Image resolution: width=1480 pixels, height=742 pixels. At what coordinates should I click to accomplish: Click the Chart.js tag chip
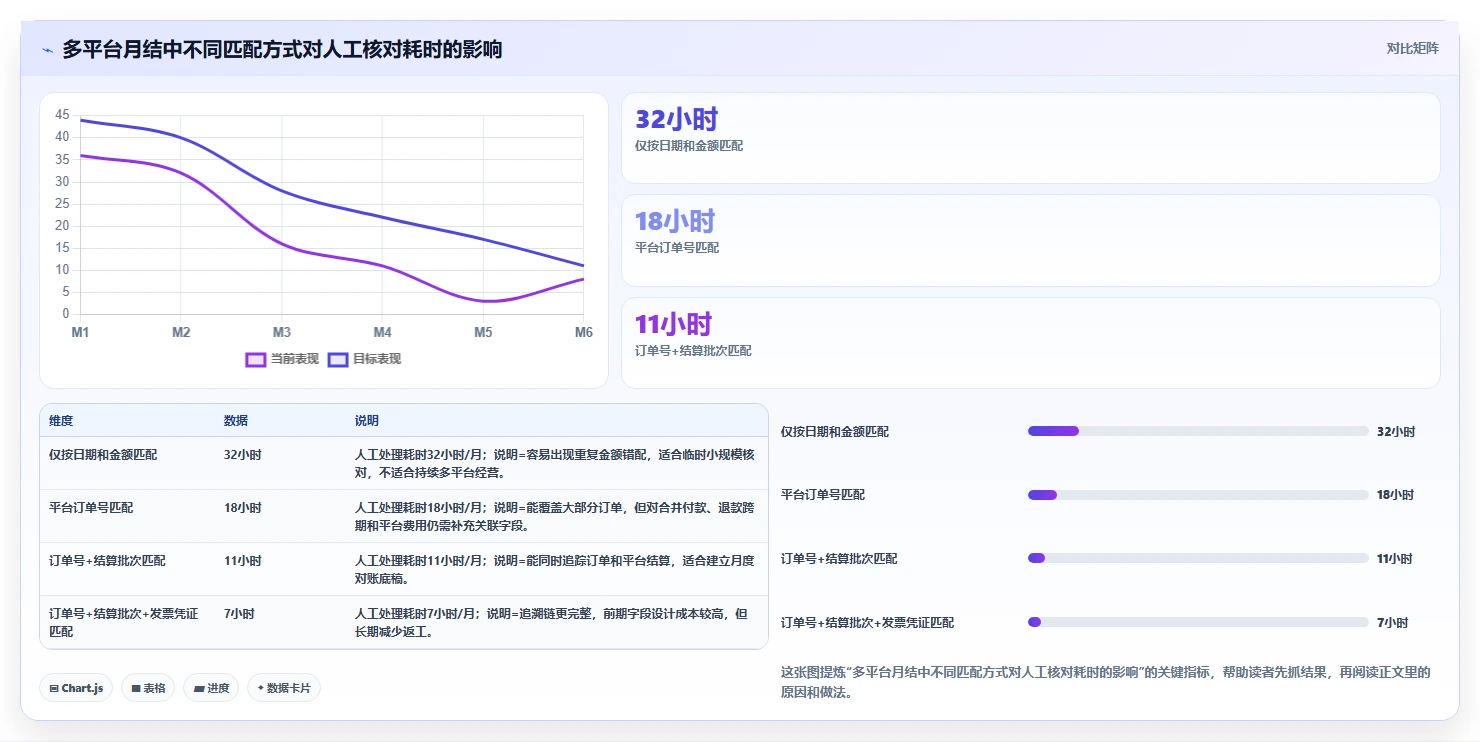(x=76, y=688)
